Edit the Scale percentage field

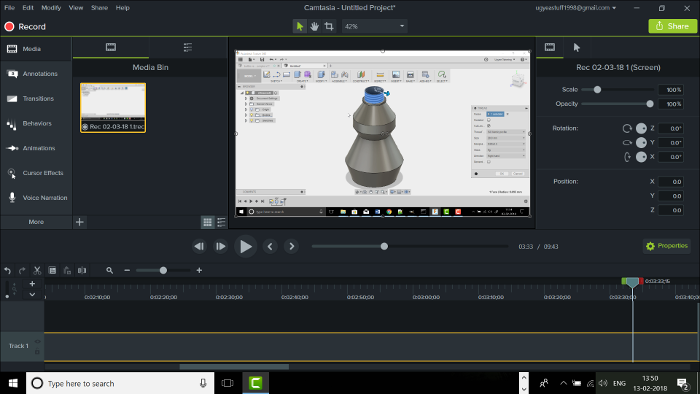pyautogui.click(x=671, y=90)
